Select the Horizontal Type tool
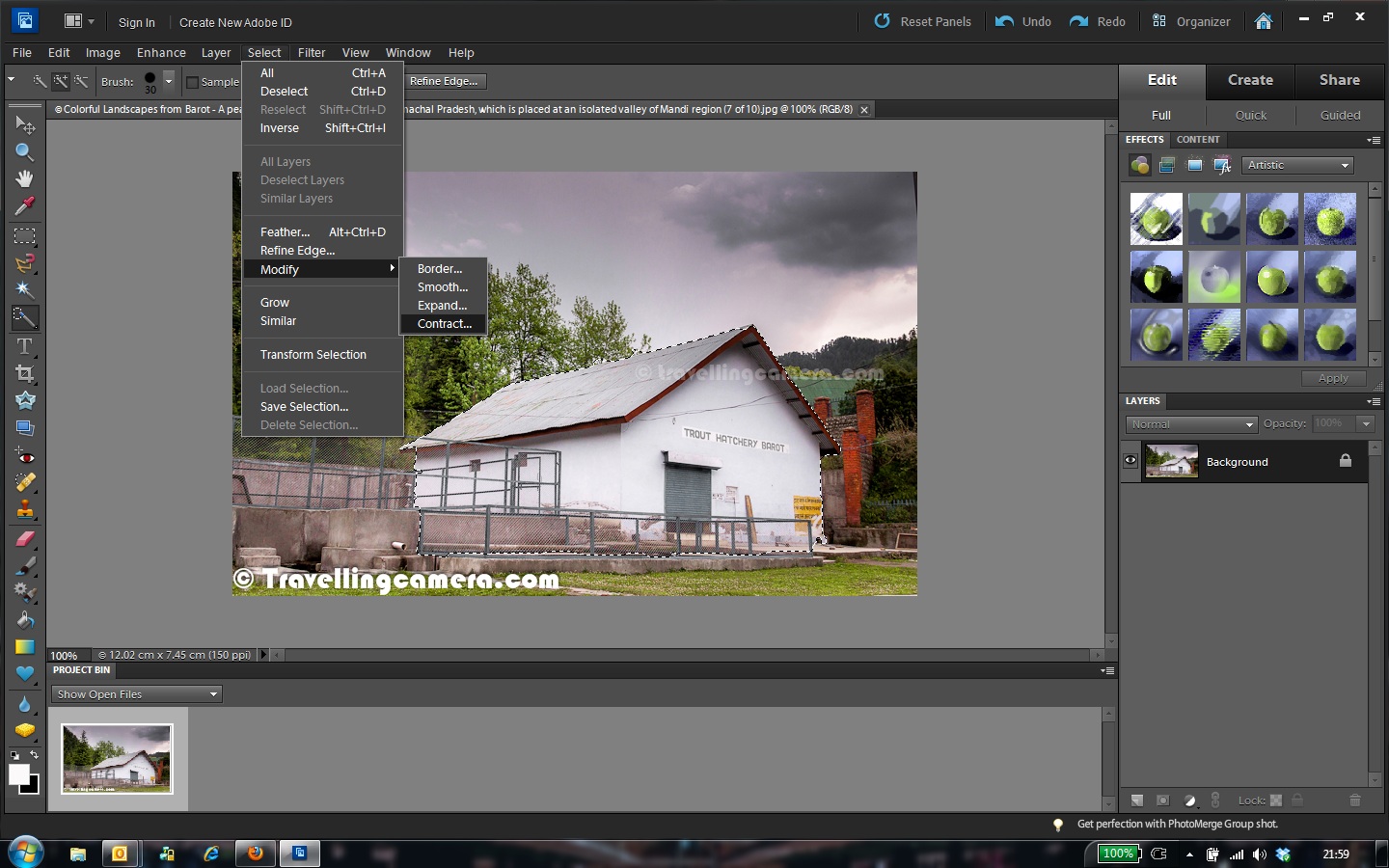The width and height of the screenshot is (1389, 868). click(24, 345)
